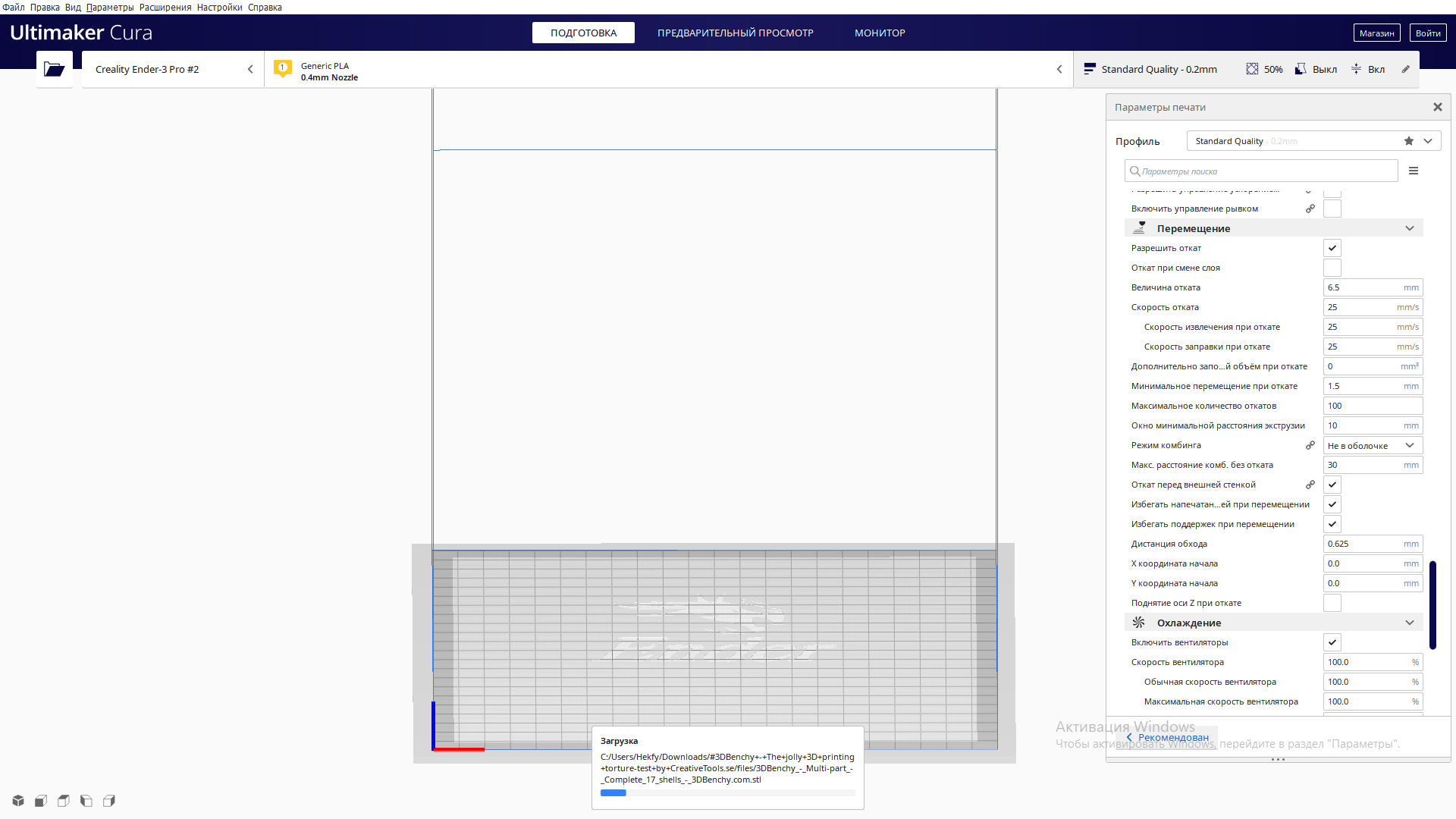
Task: Select the front view icon
Action: coord(41,801)
